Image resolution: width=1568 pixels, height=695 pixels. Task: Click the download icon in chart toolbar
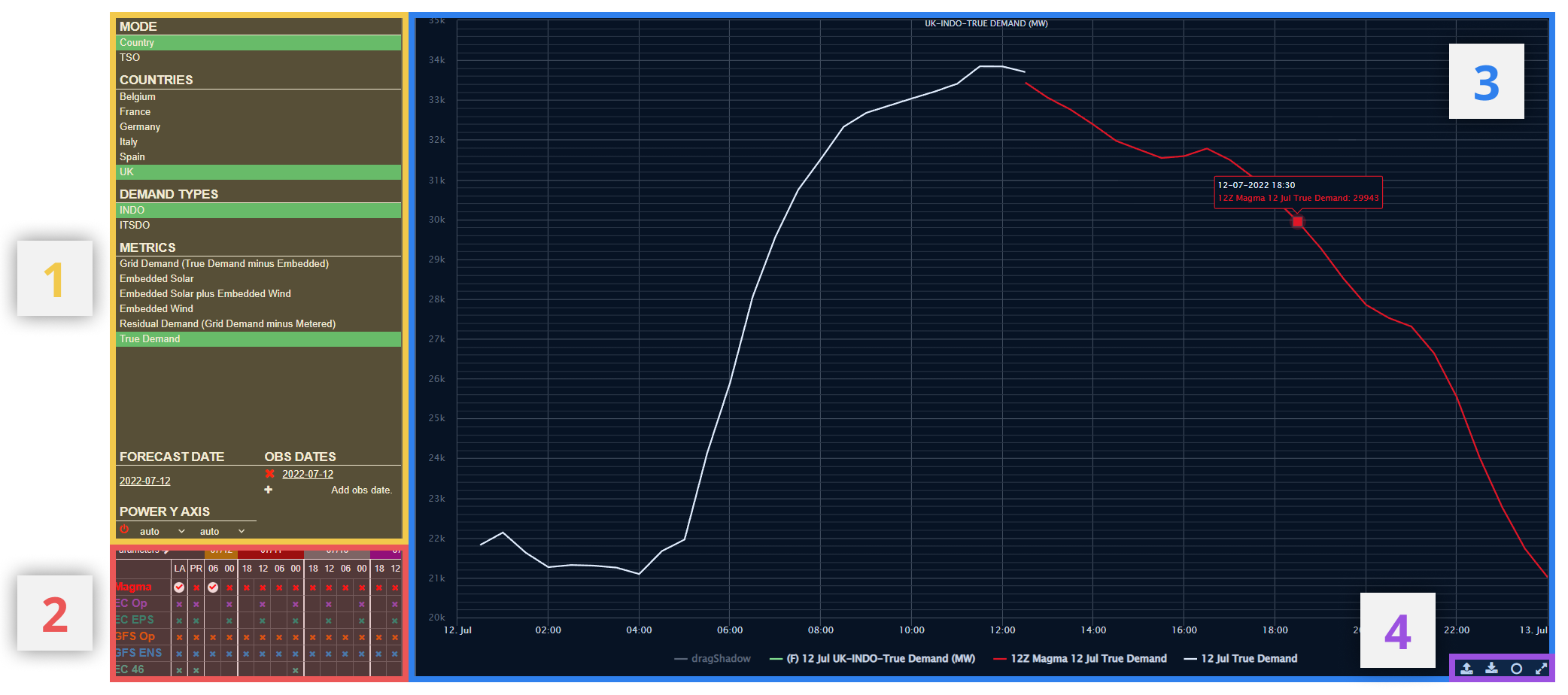pyautogui.click(x=1491, y=668)
